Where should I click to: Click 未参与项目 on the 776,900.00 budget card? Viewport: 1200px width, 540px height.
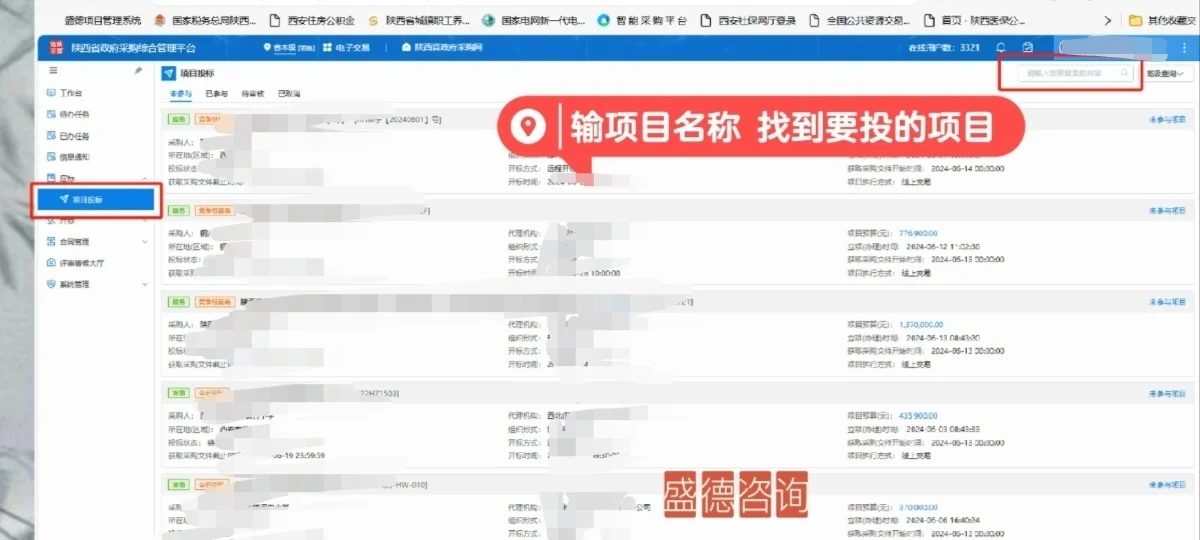coord(1166,211)
